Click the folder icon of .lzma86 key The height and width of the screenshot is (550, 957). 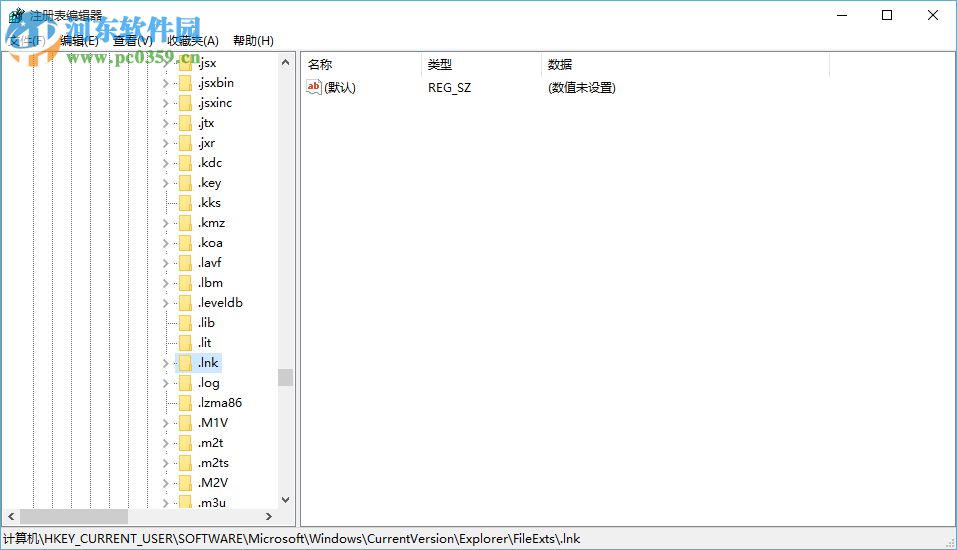tap(186, 403)
